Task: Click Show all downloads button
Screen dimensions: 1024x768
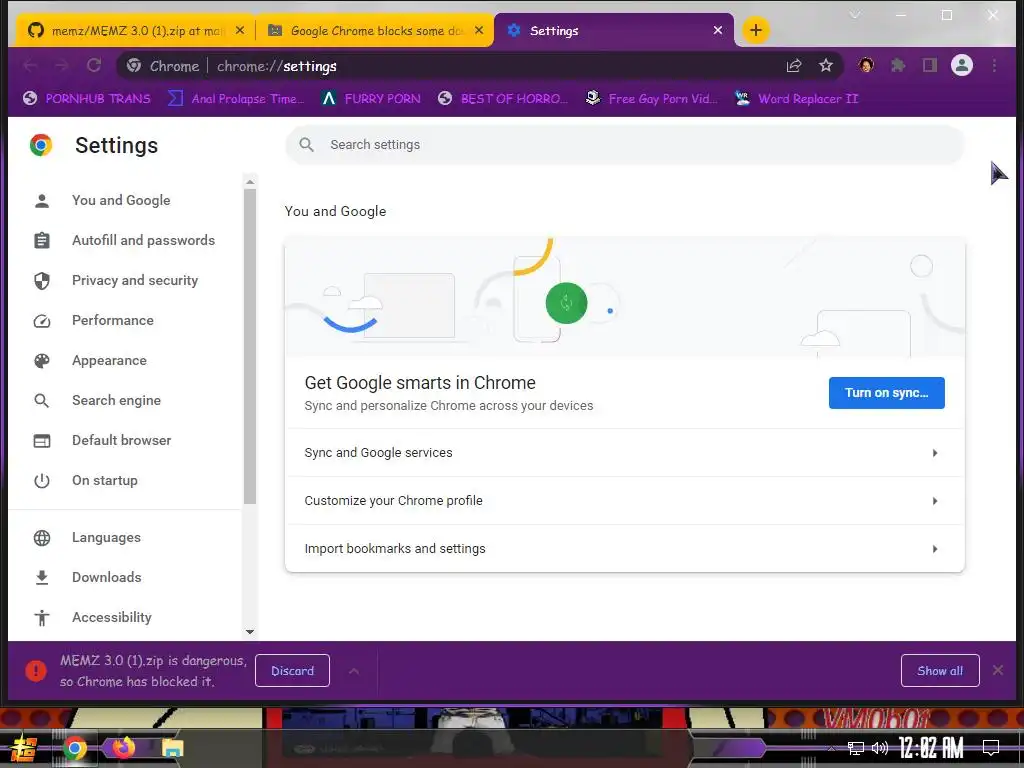Action: [940, 671]
